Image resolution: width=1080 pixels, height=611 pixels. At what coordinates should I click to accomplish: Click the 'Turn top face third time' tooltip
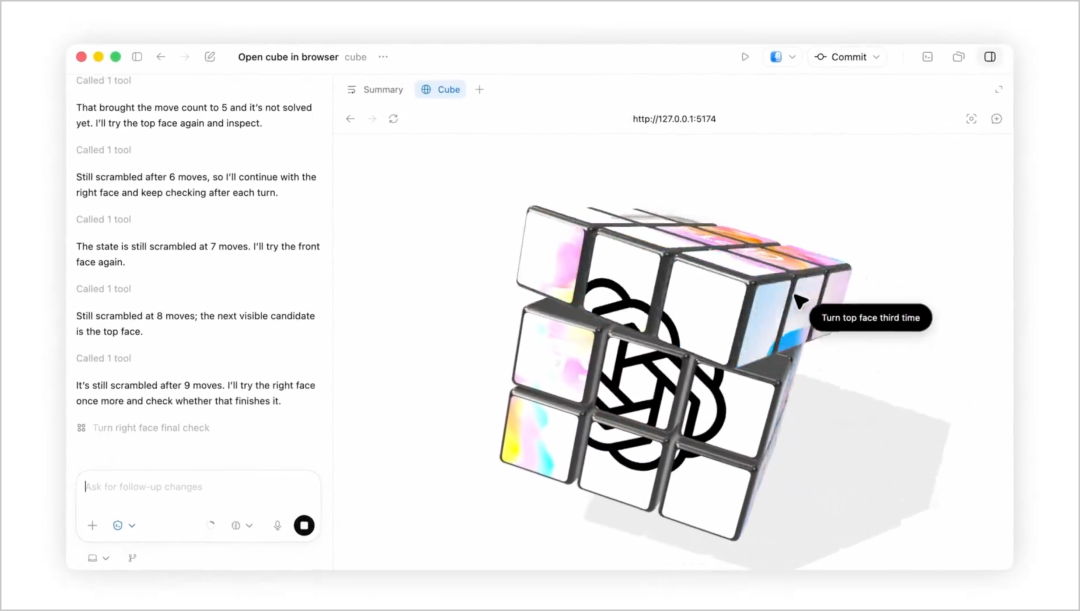(x=871, y=318)
